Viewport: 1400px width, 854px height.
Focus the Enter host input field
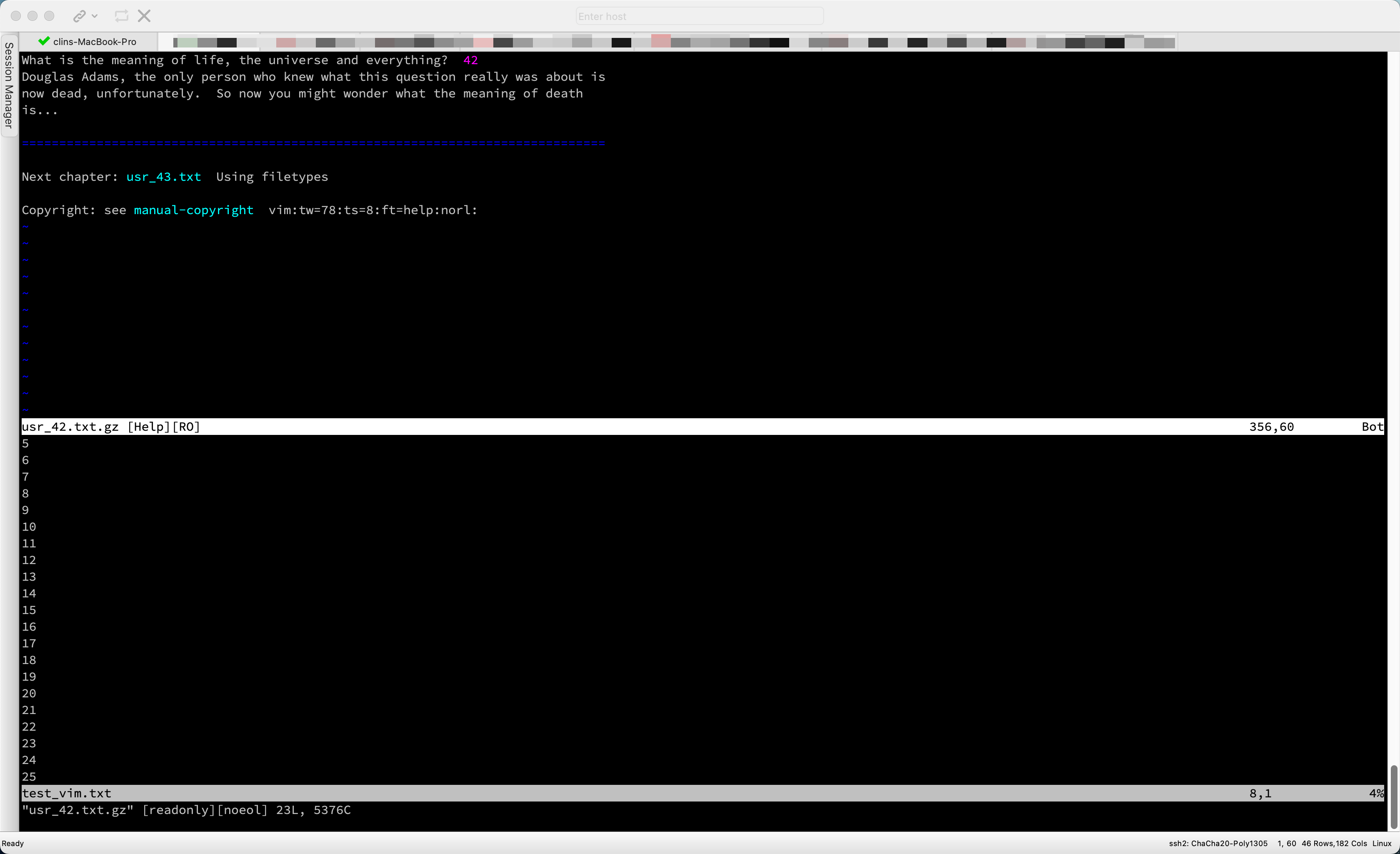click(x=700, y=17)
